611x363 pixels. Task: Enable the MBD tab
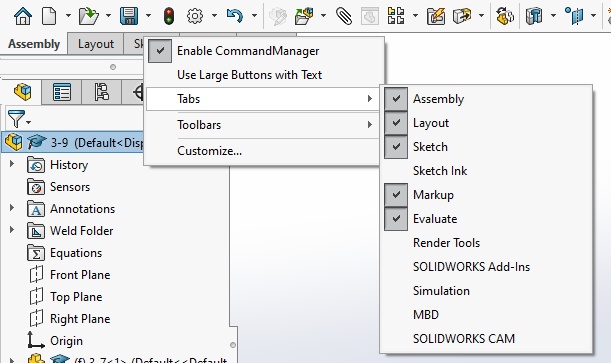pos(426,315)
